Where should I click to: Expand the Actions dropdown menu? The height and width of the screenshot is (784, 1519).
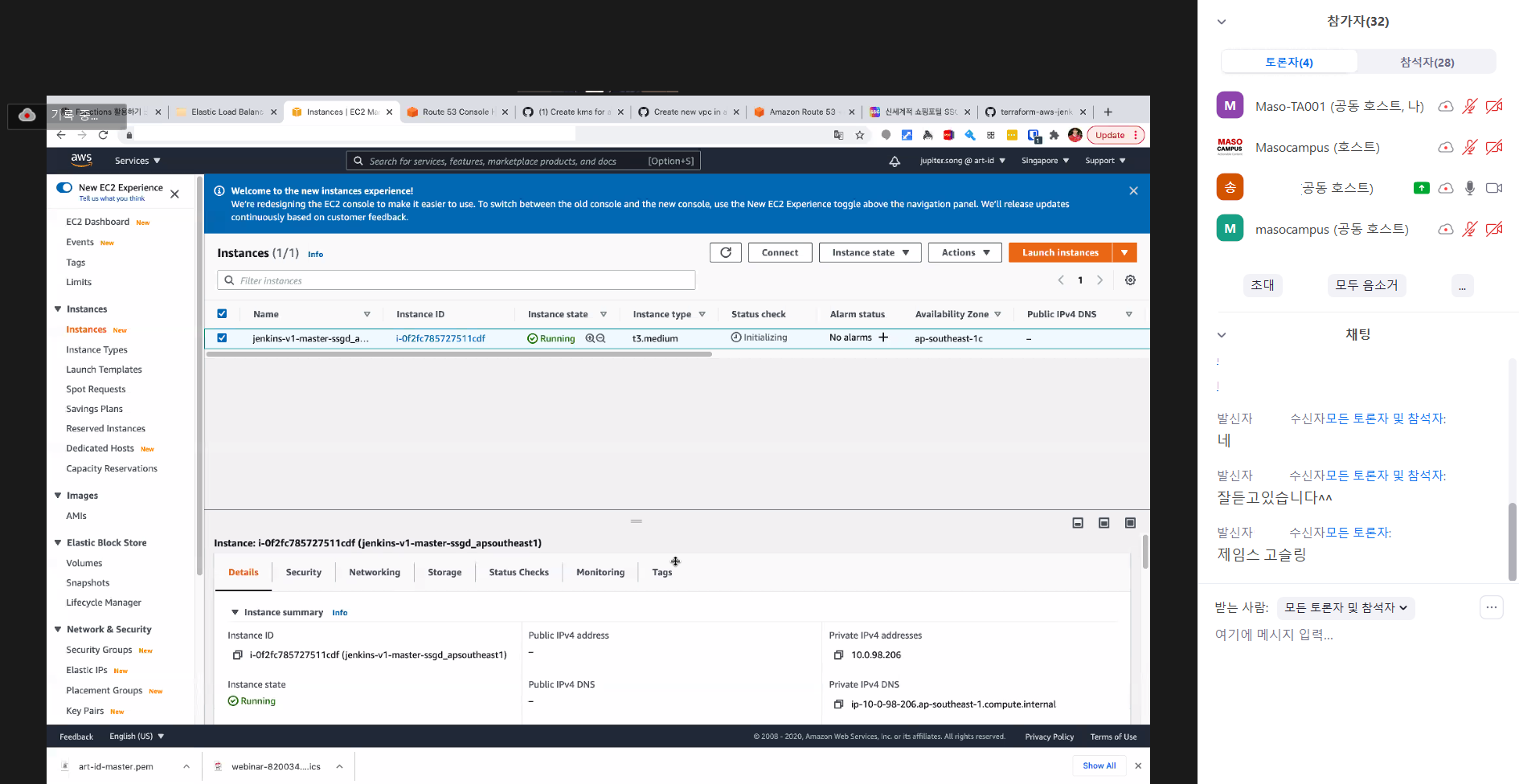tap(964, 253)
